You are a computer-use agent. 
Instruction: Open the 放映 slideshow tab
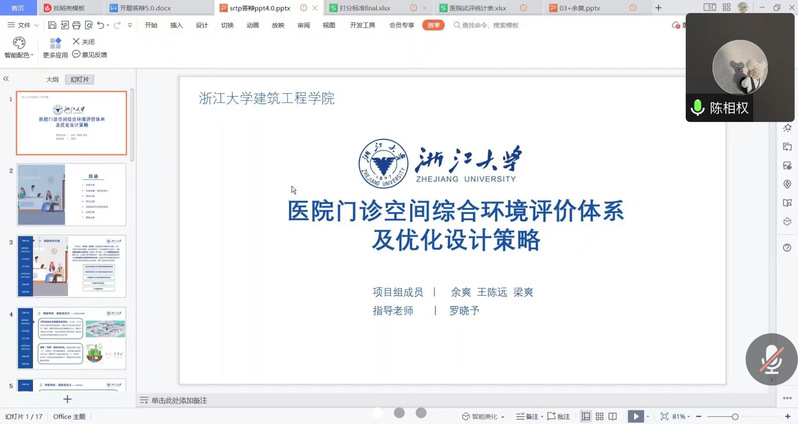(278, 25)
